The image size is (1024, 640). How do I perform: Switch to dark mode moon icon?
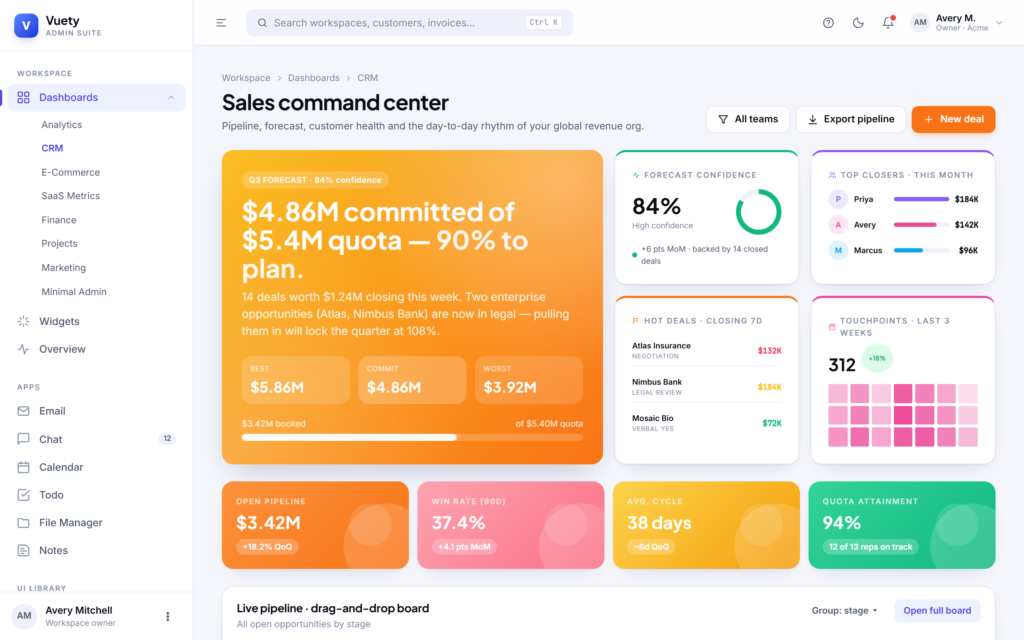pyautogui.click(x=858, y=23)
